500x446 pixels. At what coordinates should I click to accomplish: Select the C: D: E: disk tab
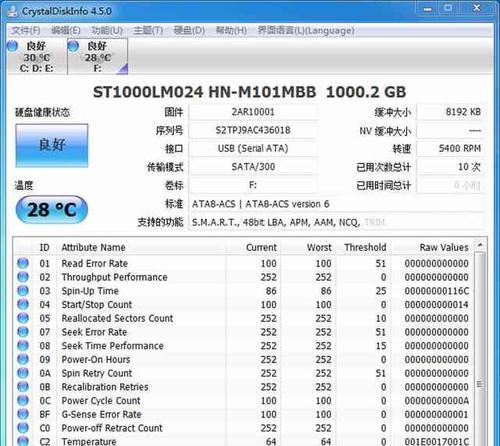pyautogui.click(x=36, y=57)
